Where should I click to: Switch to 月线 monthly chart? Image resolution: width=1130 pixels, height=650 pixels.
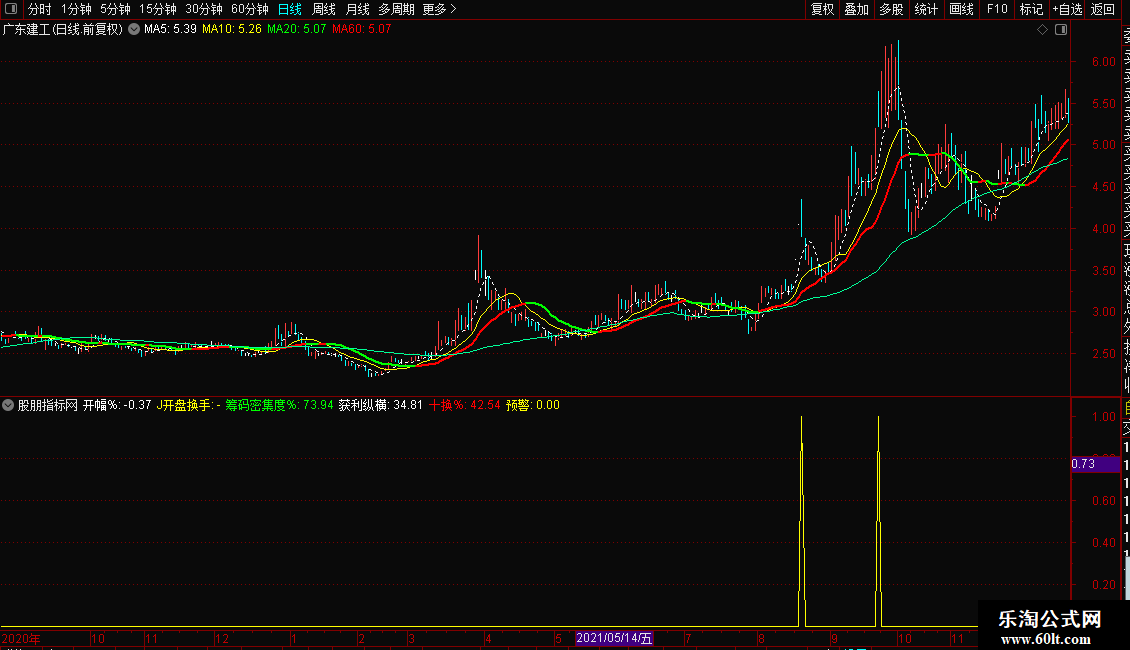pos(357,9)
